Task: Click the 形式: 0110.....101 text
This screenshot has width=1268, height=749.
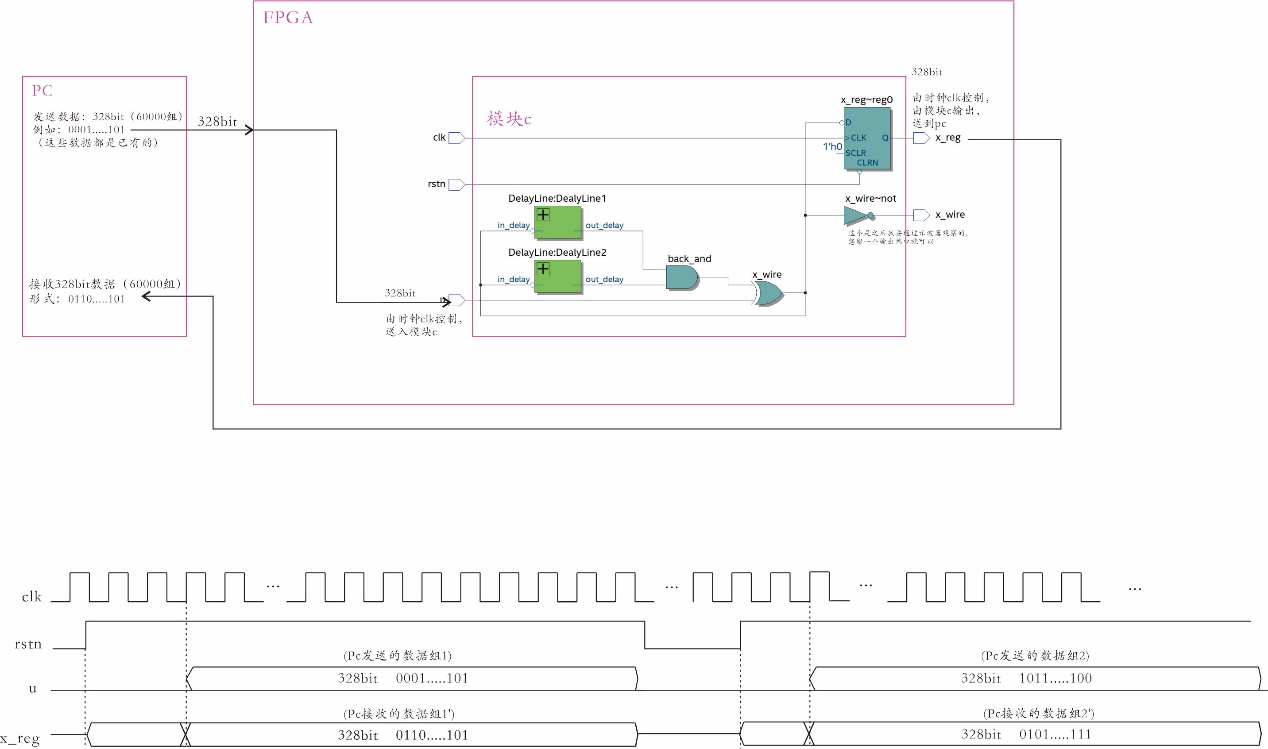Action: 77,299
